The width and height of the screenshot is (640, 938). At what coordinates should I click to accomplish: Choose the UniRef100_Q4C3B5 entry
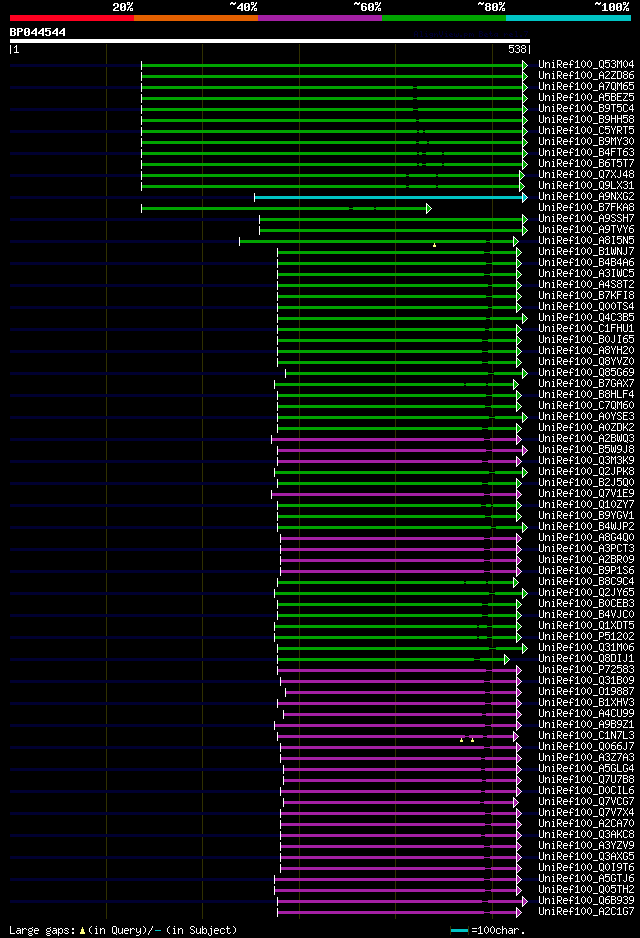(586, 318)
